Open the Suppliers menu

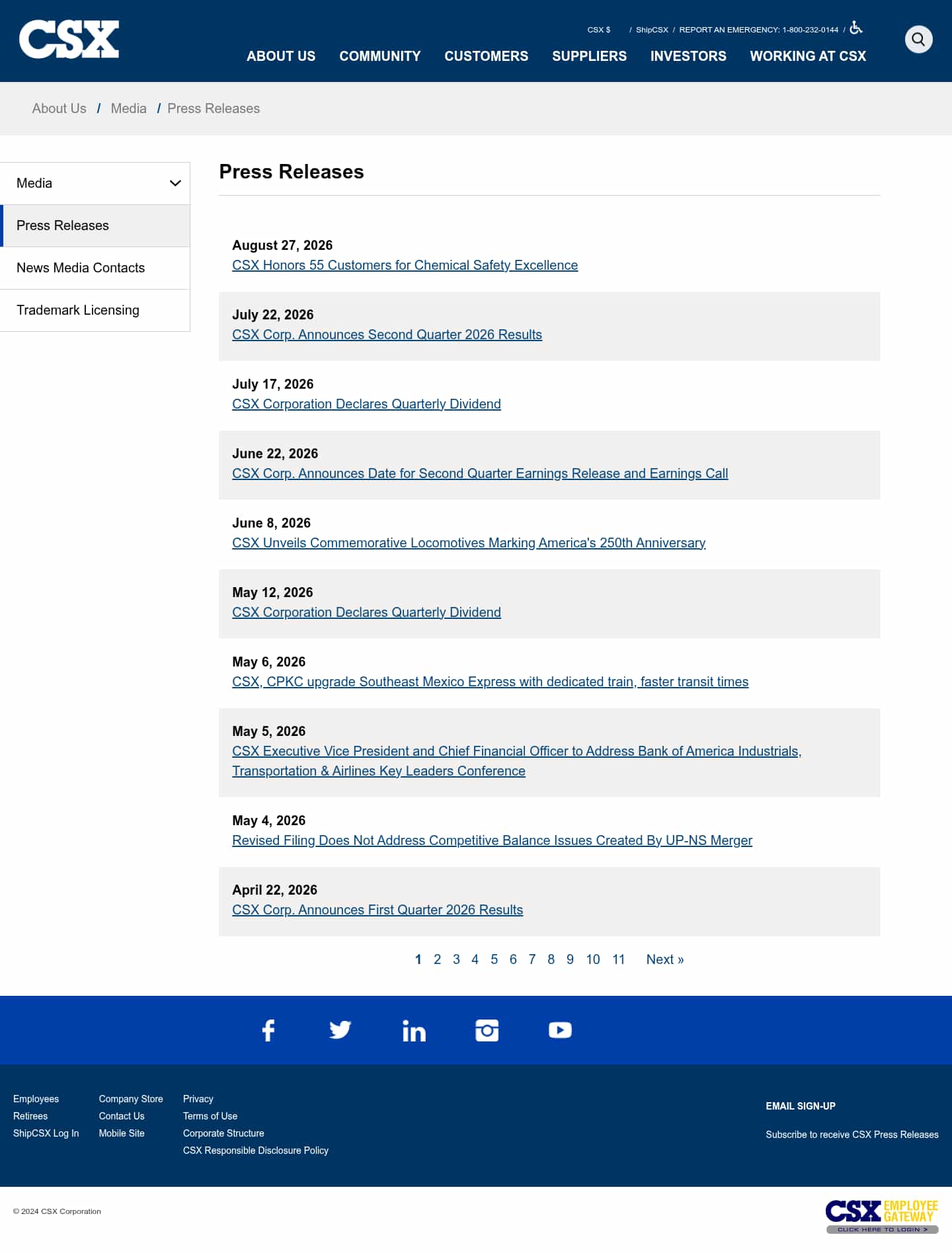coord(590,56)
